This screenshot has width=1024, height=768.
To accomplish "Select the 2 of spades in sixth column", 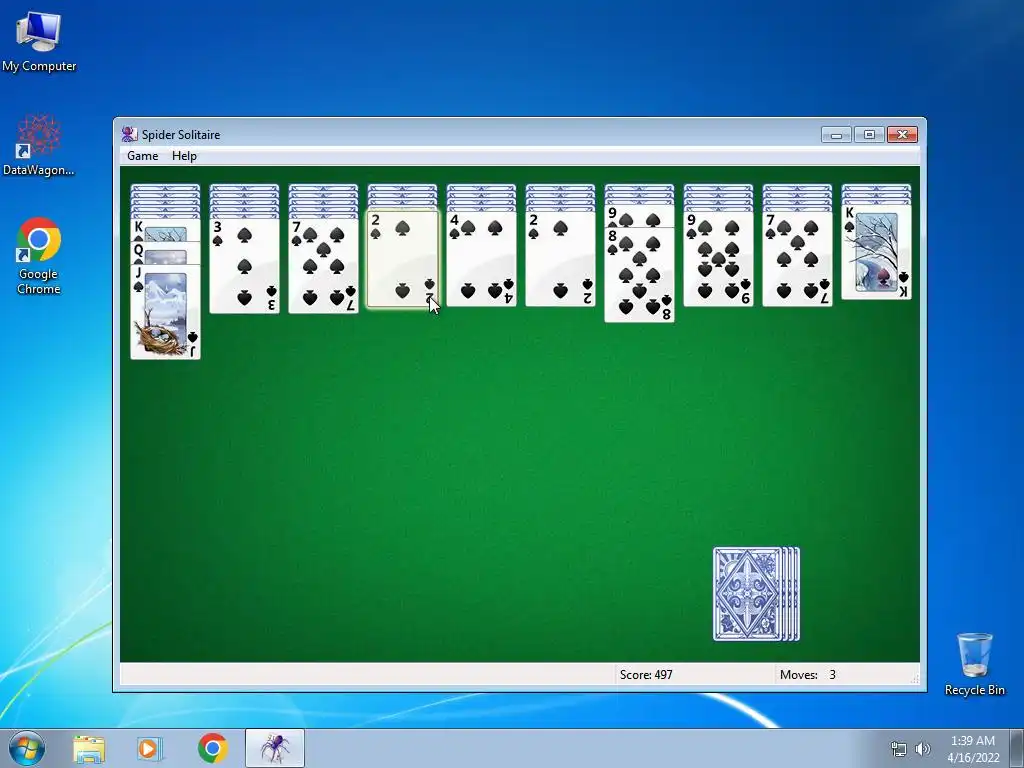I will [560, 259].
